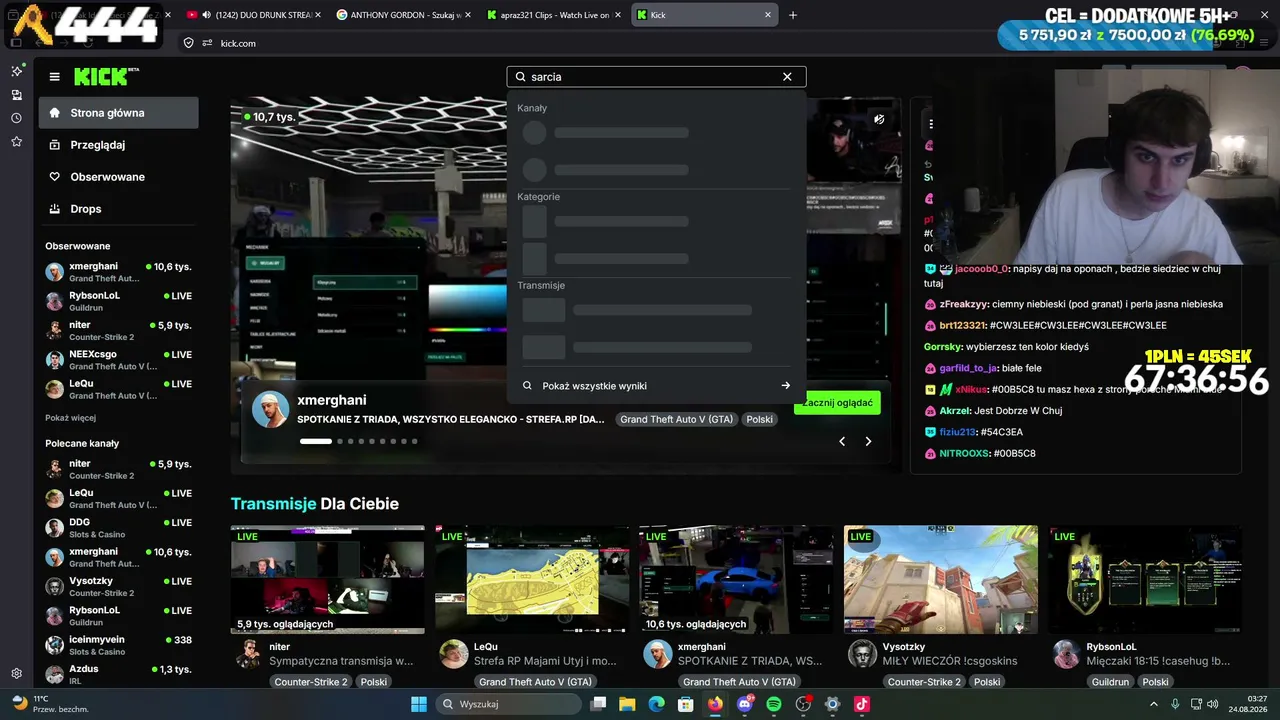Open Windows Start menu

point(419,704)
